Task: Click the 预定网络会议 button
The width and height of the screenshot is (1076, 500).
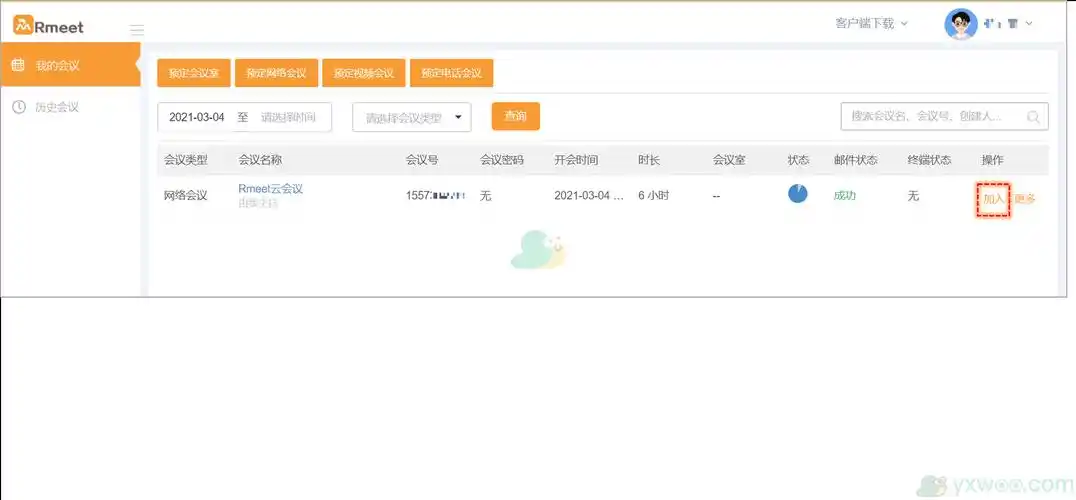Action: click(x=276, y=73)
